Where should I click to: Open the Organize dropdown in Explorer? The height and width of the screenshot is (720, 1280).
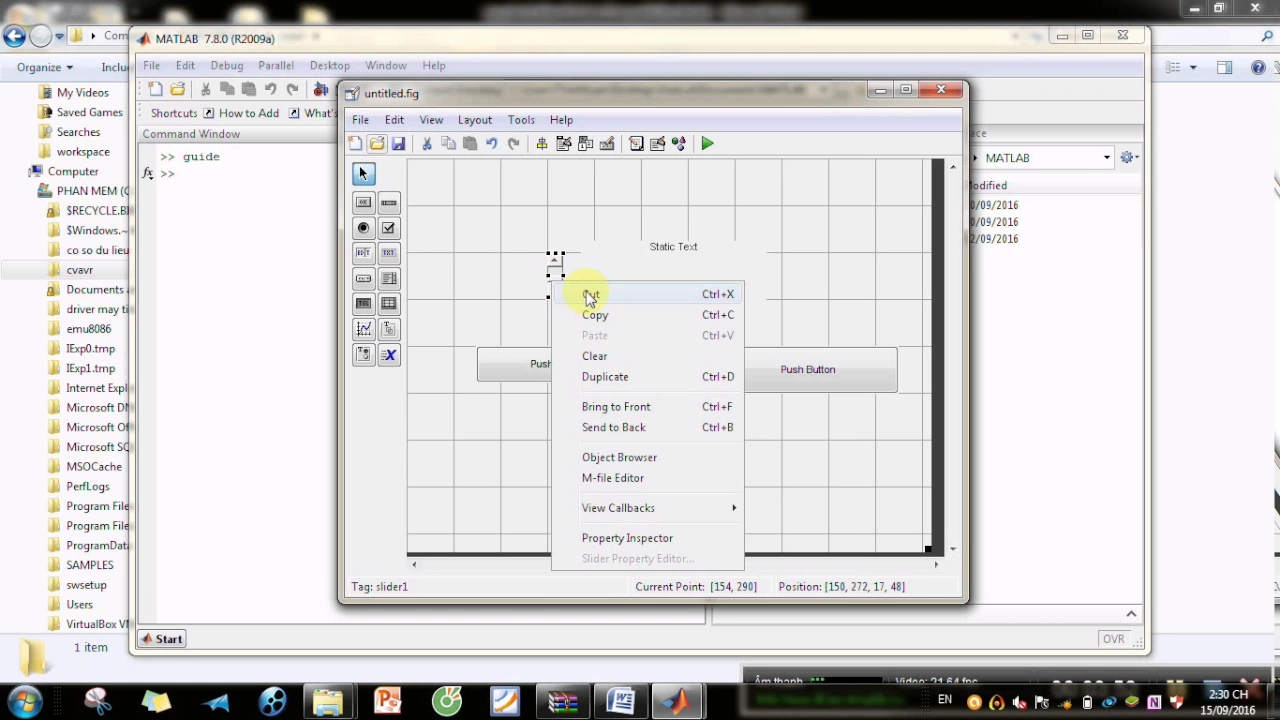click(x=45, y=67)
